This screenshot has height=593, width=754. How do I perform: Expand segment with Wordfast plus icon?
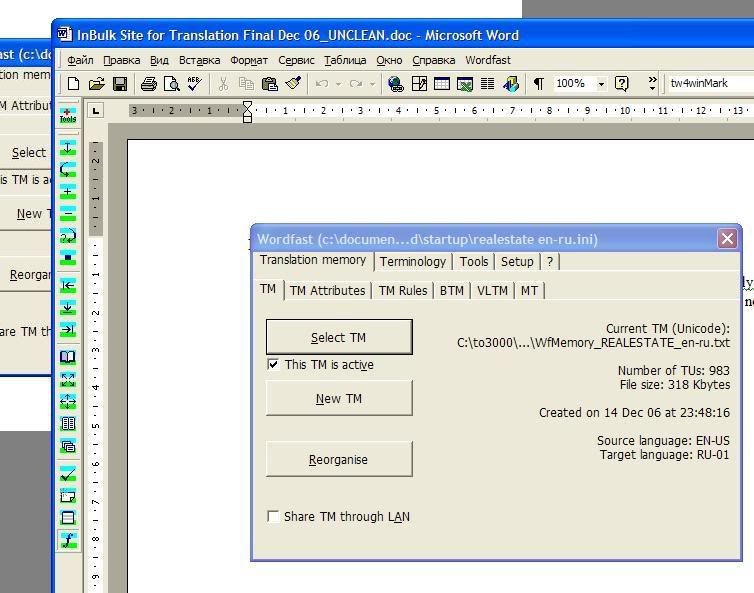point(68,191)
